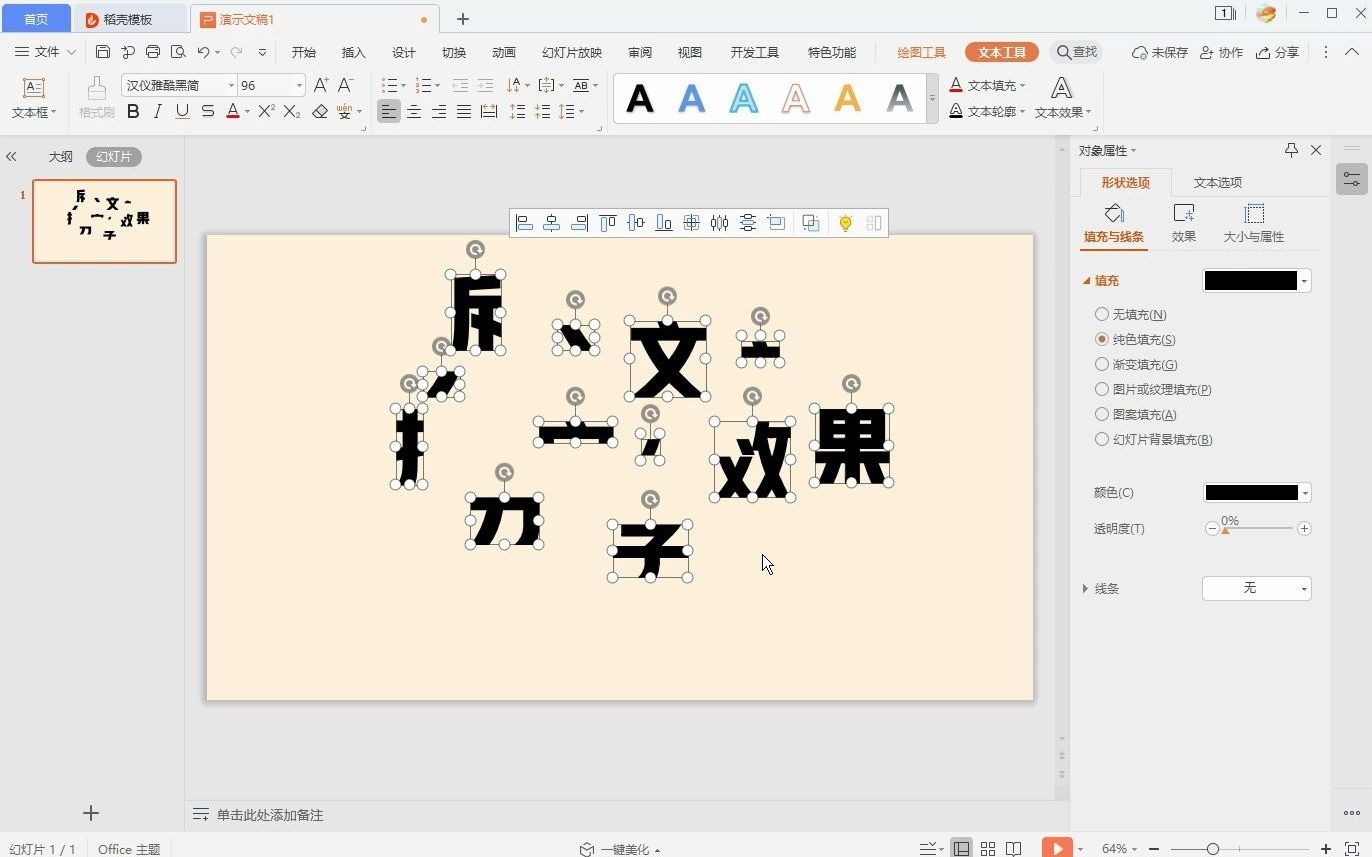
Task: Switch to slide sorter view
Action: 988,848
